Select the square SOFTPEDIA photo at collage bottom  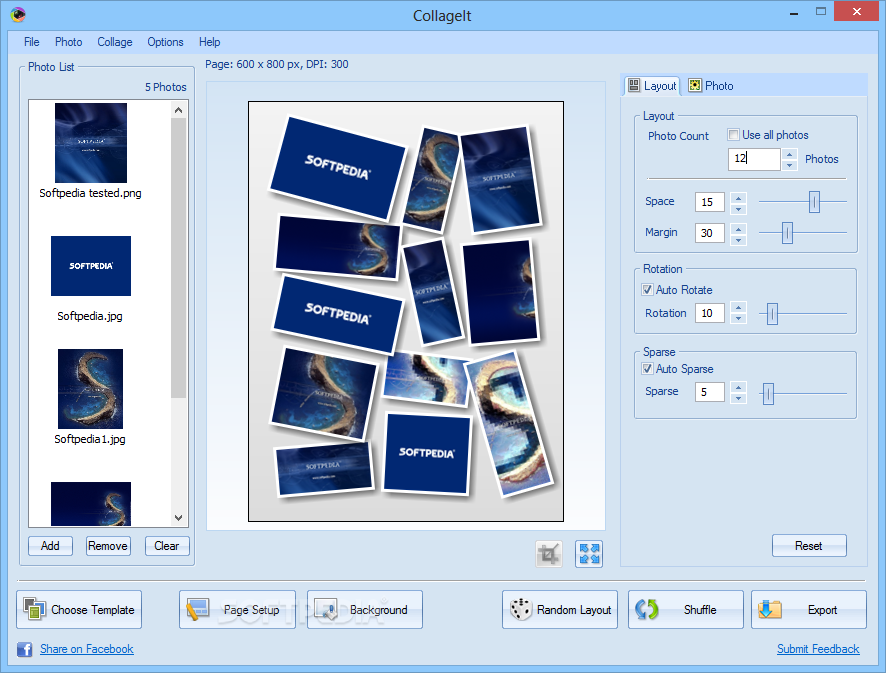pyautogui.click(x=427, y=453)
